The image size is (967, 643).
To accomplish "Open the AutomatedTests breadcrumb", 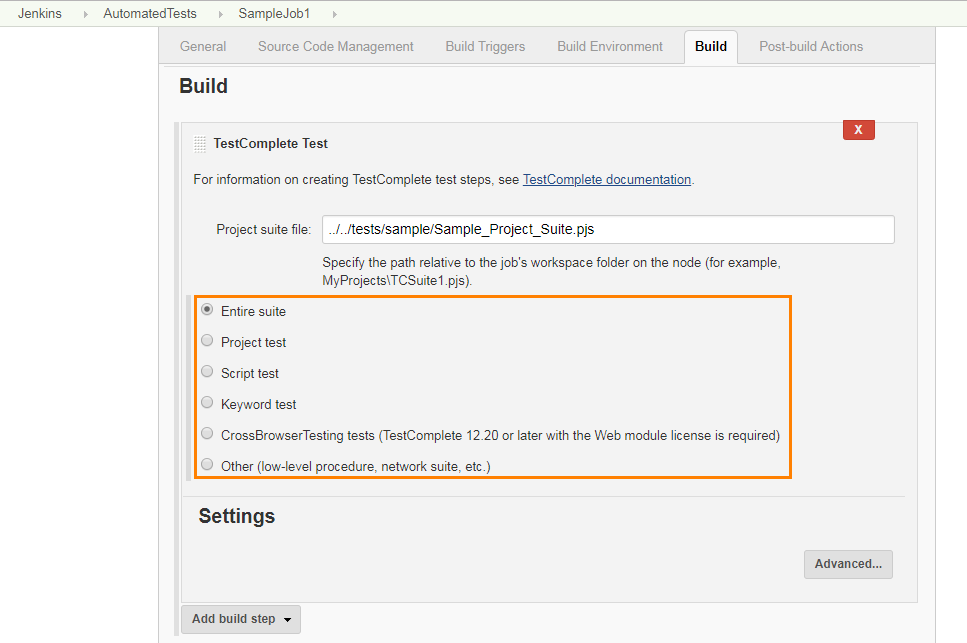I will click(x=150, y=14).
